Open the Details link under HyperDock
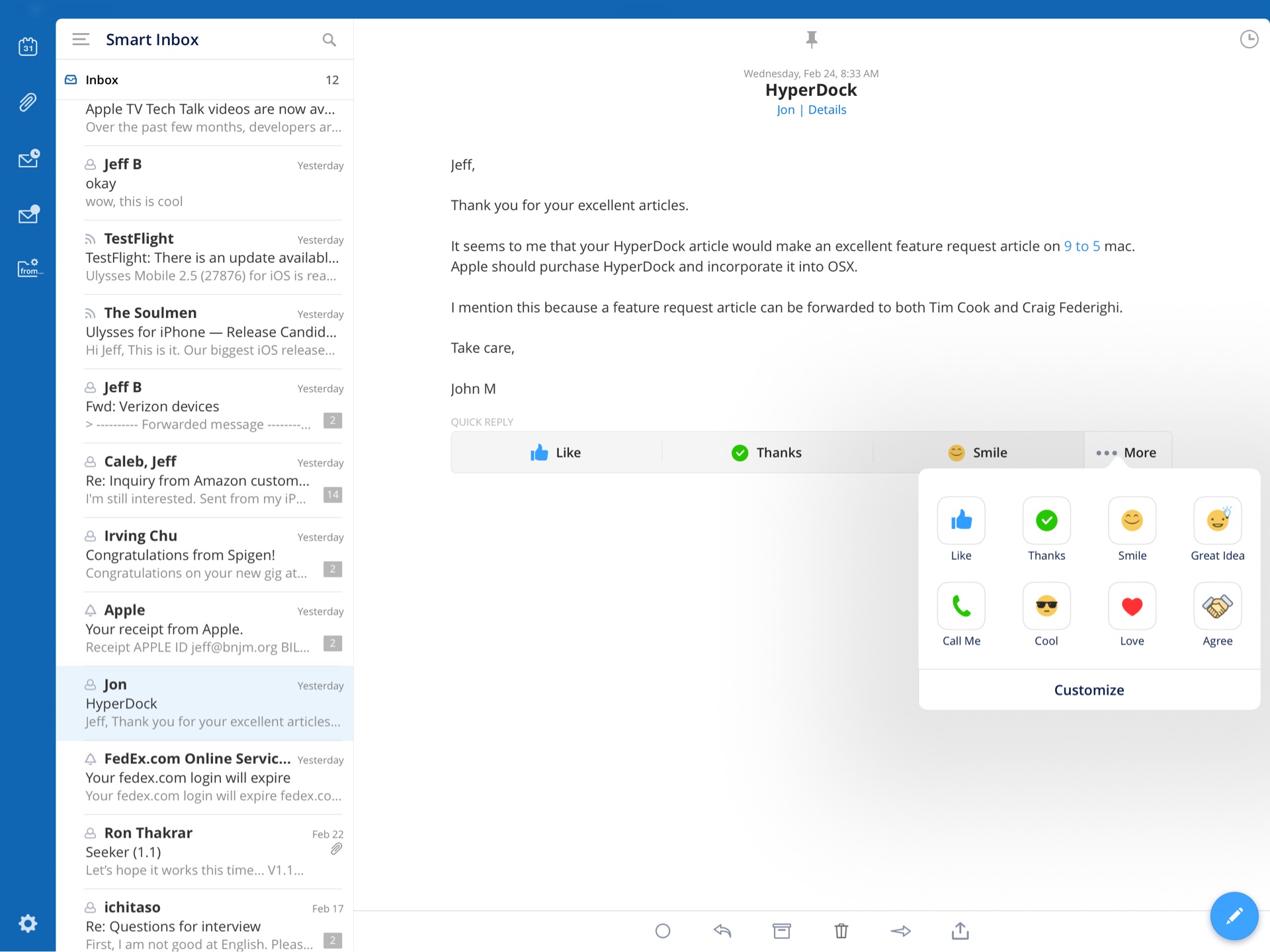 (x=827, y=110)
